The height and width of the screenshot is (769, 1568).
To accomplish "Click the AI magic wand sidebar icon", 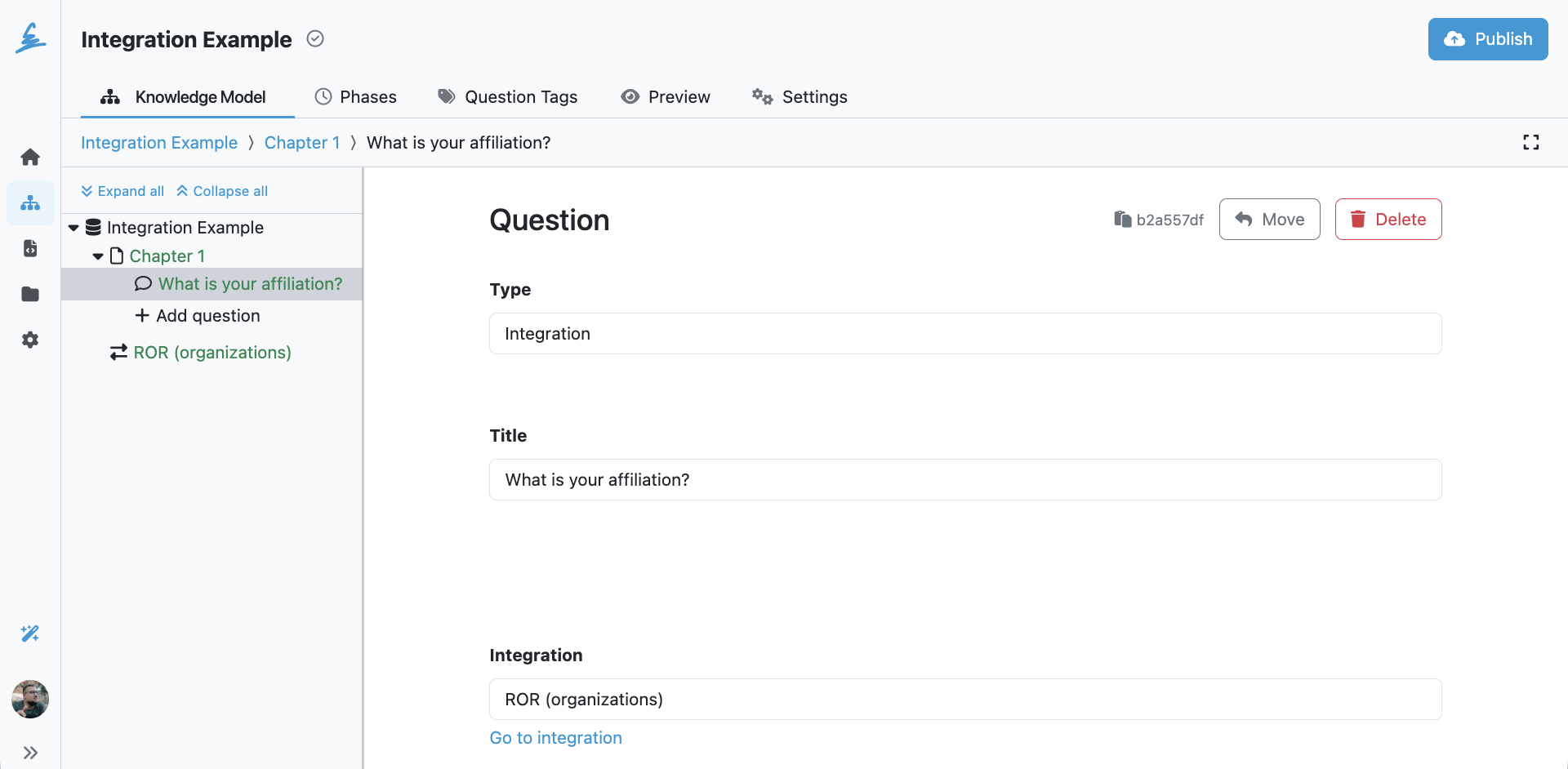I will tap(30, 633).
